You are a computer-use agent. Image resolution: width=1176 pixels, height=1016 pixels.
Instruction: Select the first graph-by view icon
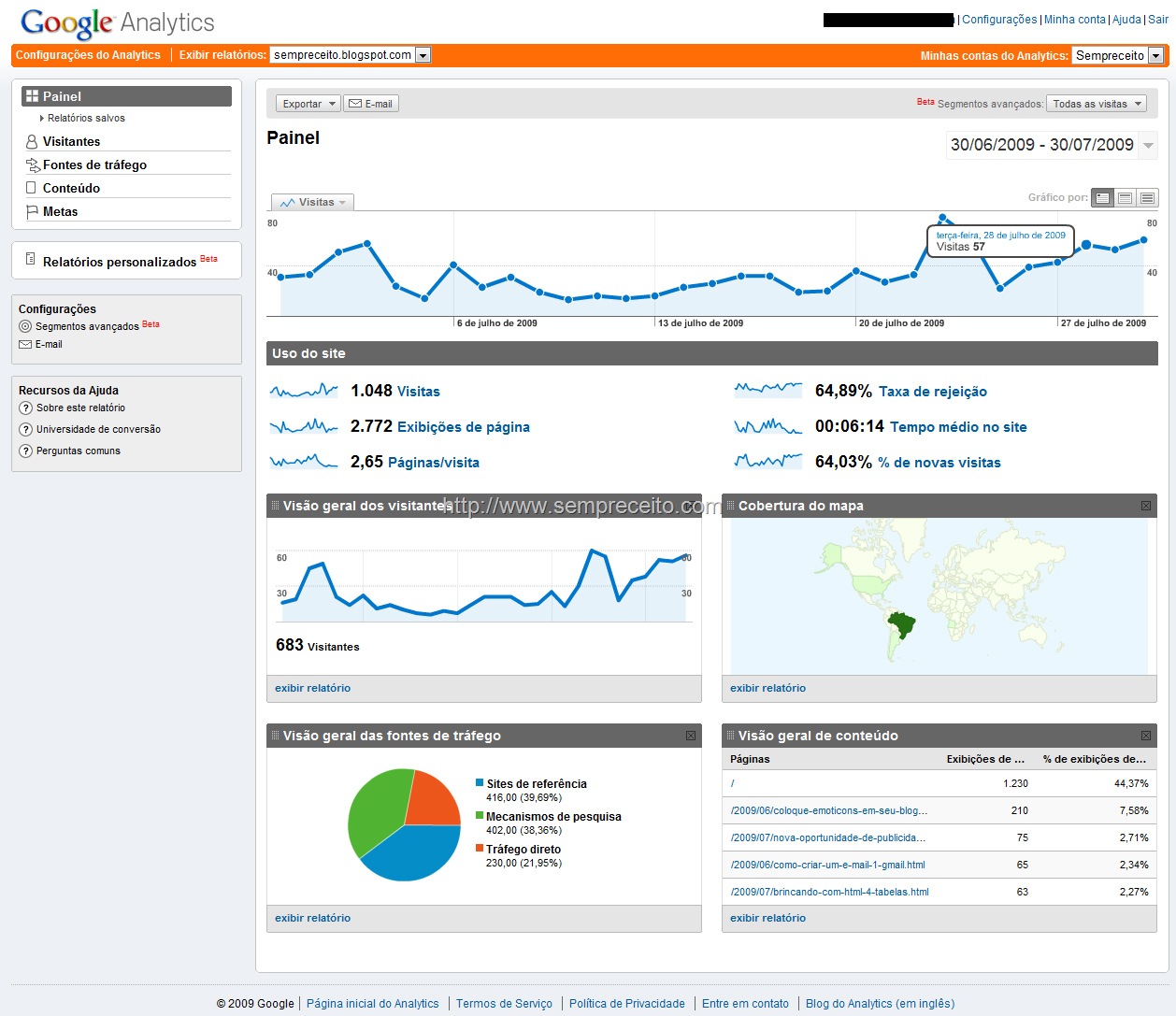1103,198
